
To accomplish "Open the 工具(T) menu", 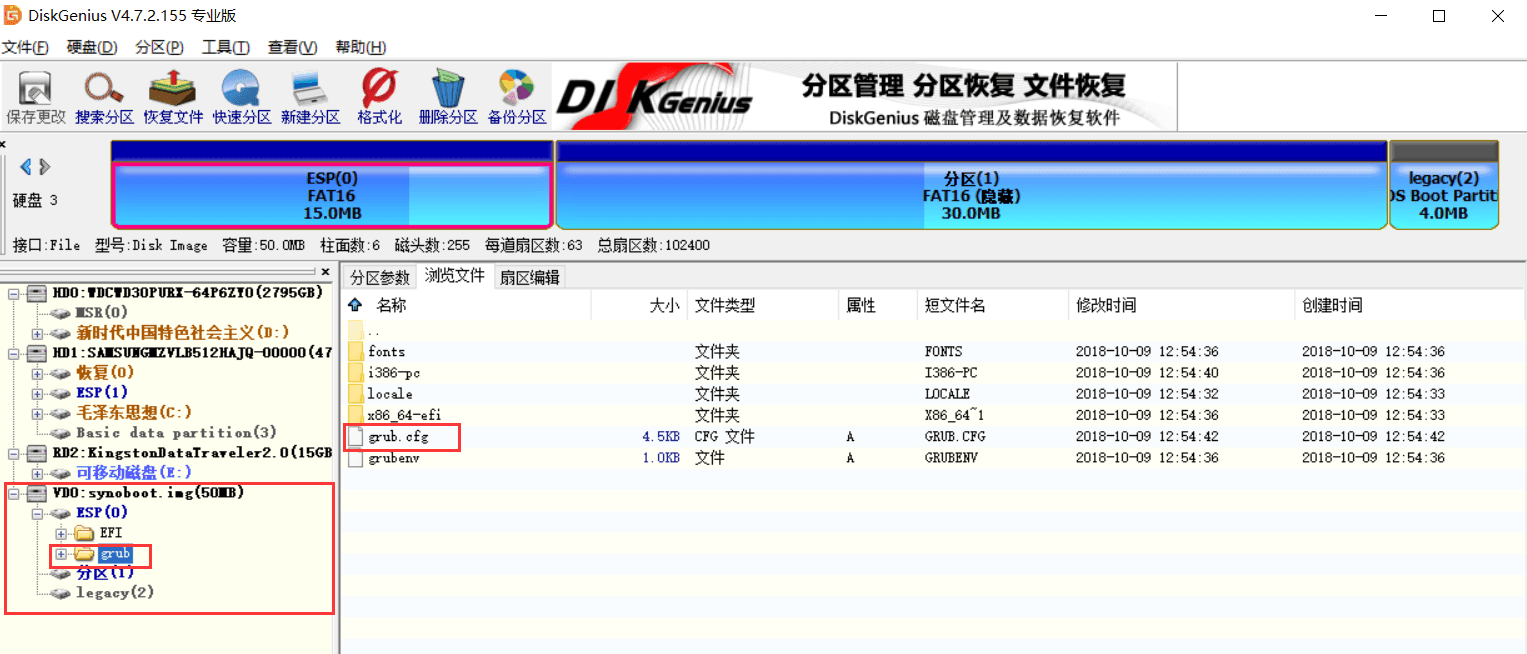I will pos(225,47).
